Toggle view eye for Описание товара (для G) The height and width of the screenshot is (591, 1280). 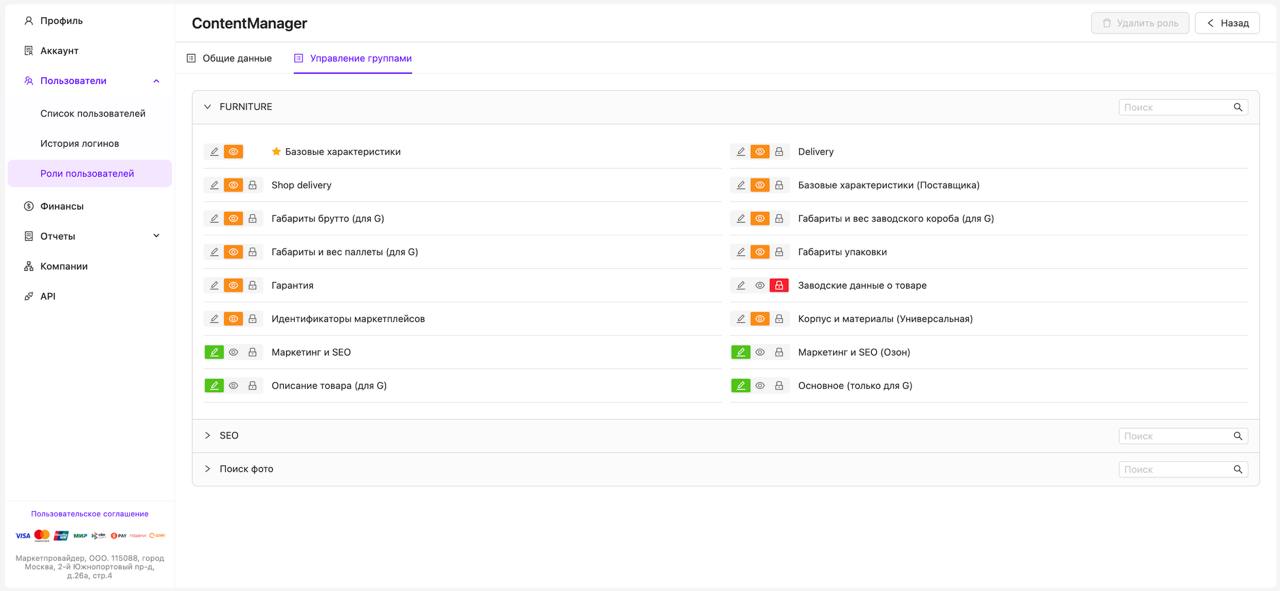click(x=233, y=386)
